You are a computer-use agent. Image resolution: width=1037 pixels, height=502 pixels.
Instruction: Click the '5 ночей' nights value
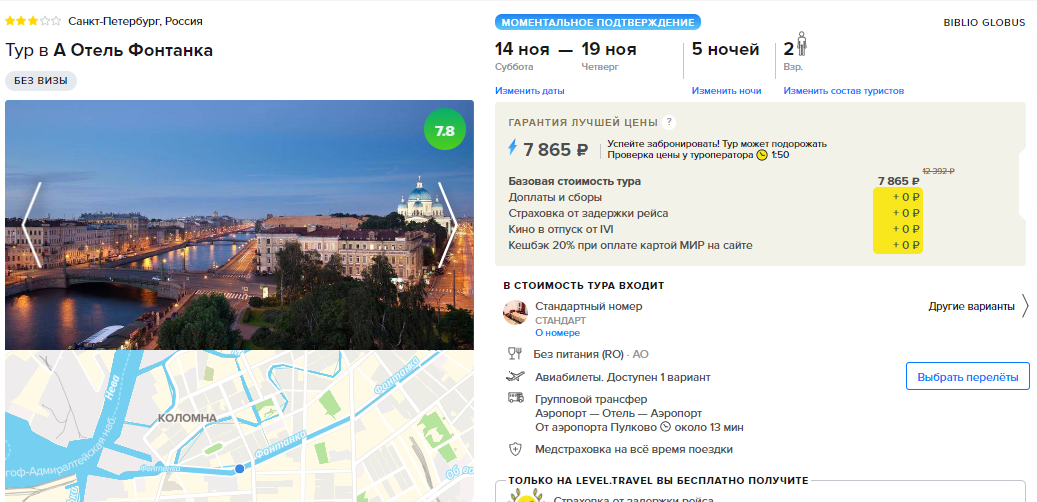coord(726,50)
